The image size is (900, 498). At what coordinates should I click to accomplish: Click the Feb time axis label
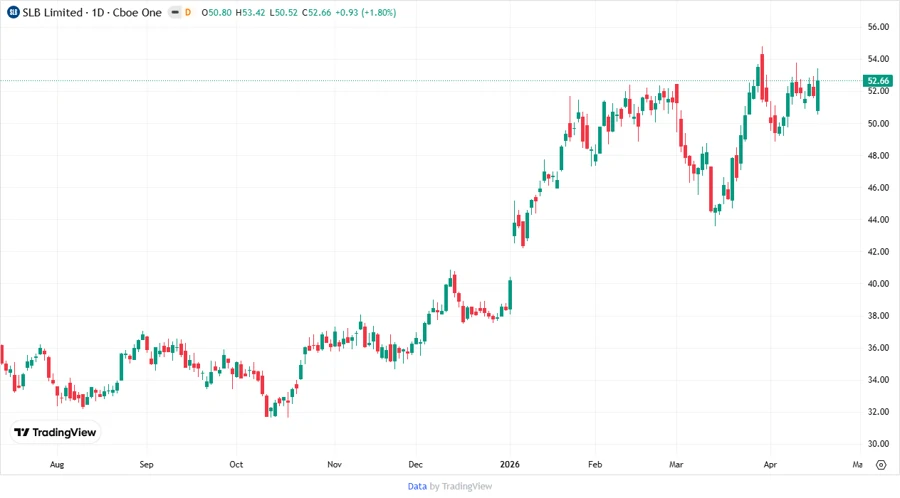[x=595, y=464]
